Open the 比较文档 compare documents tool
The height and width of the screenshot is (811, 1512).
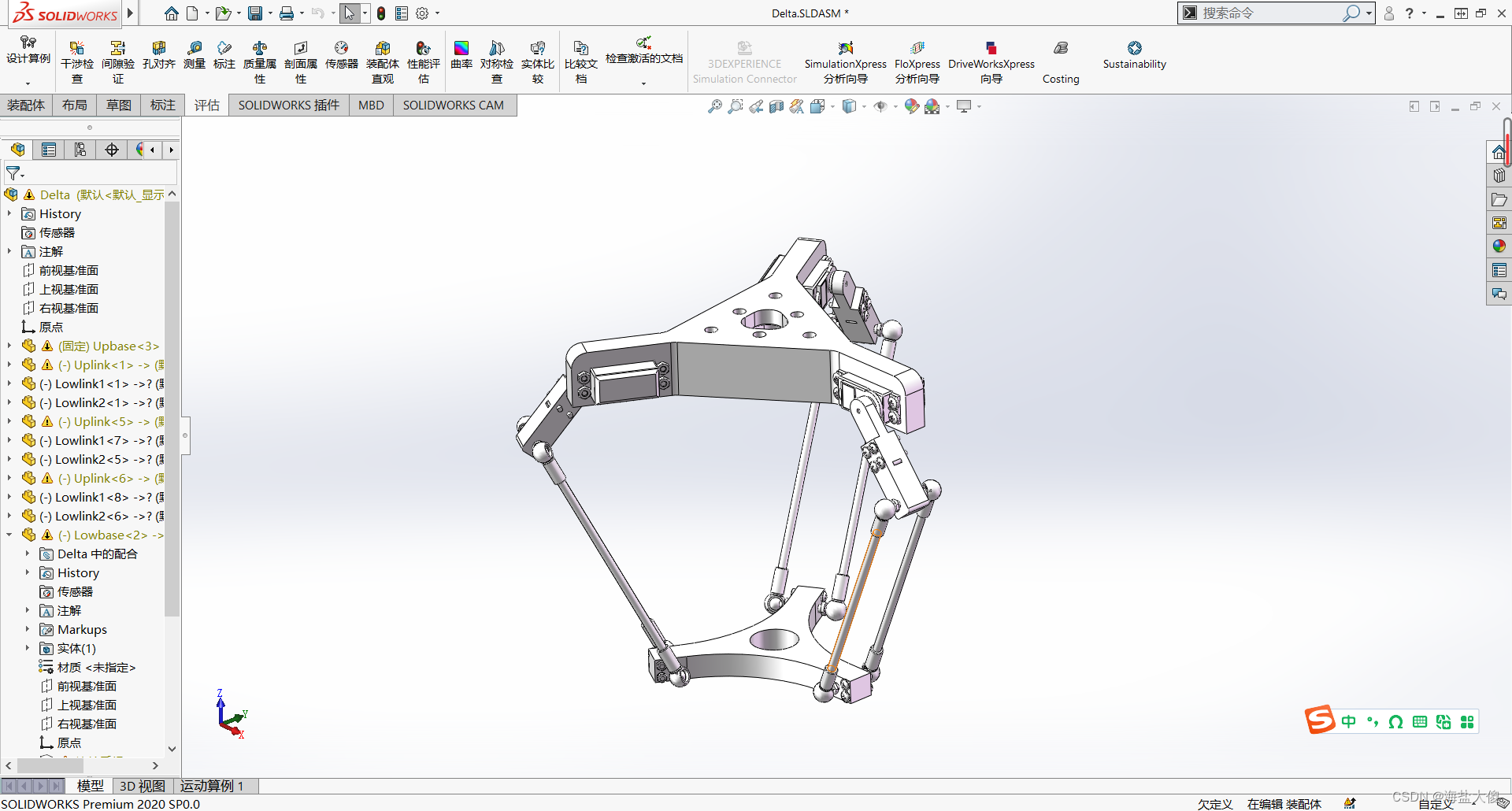pos(581,61)
